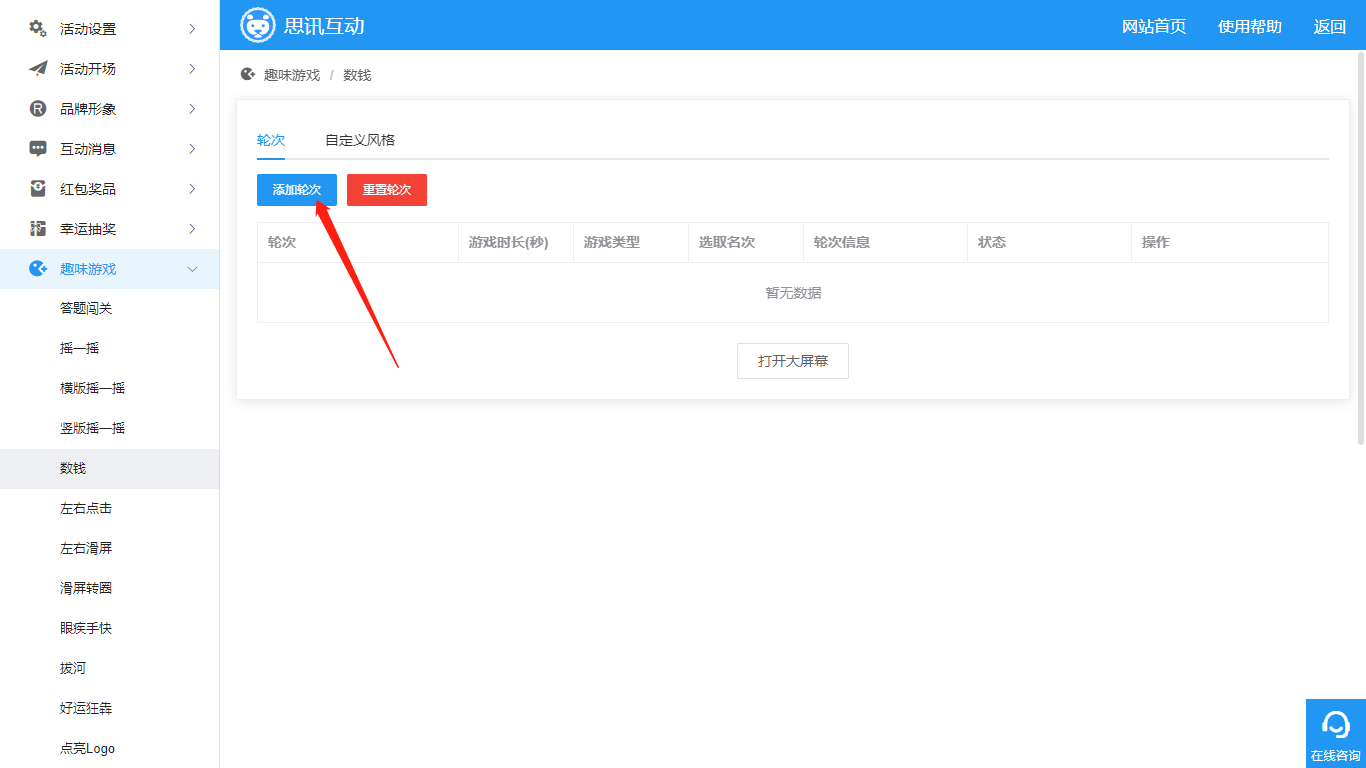Open the 点亮Logo game page
Image resolution: width=1366 pixels, height=768 pixels.
[110, 748]
